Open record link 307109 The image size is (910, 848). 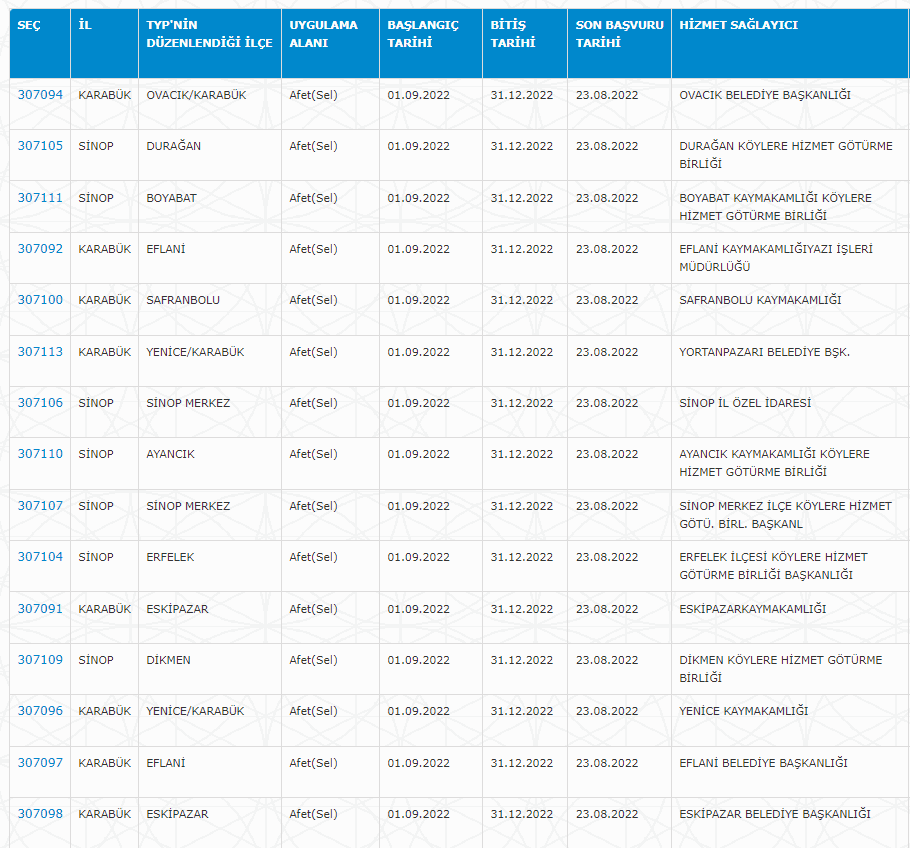tap(40, 660)
